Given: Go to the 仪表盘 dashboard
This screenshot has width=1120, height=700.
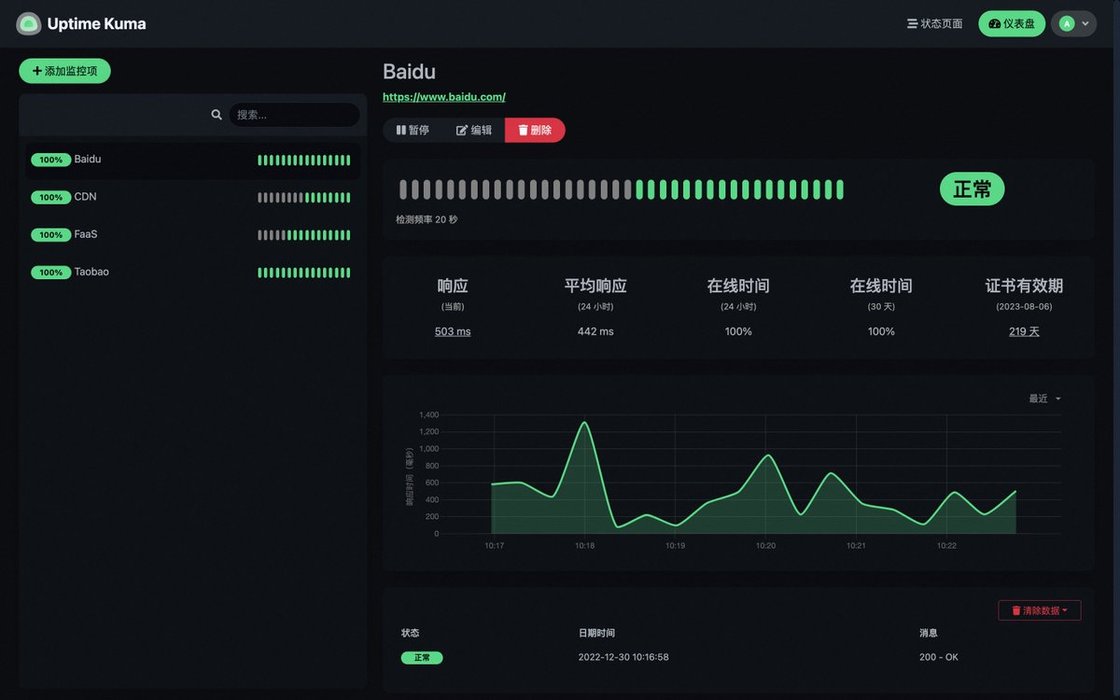Looking at the screenshot, I should click(x=1011, y=24).
